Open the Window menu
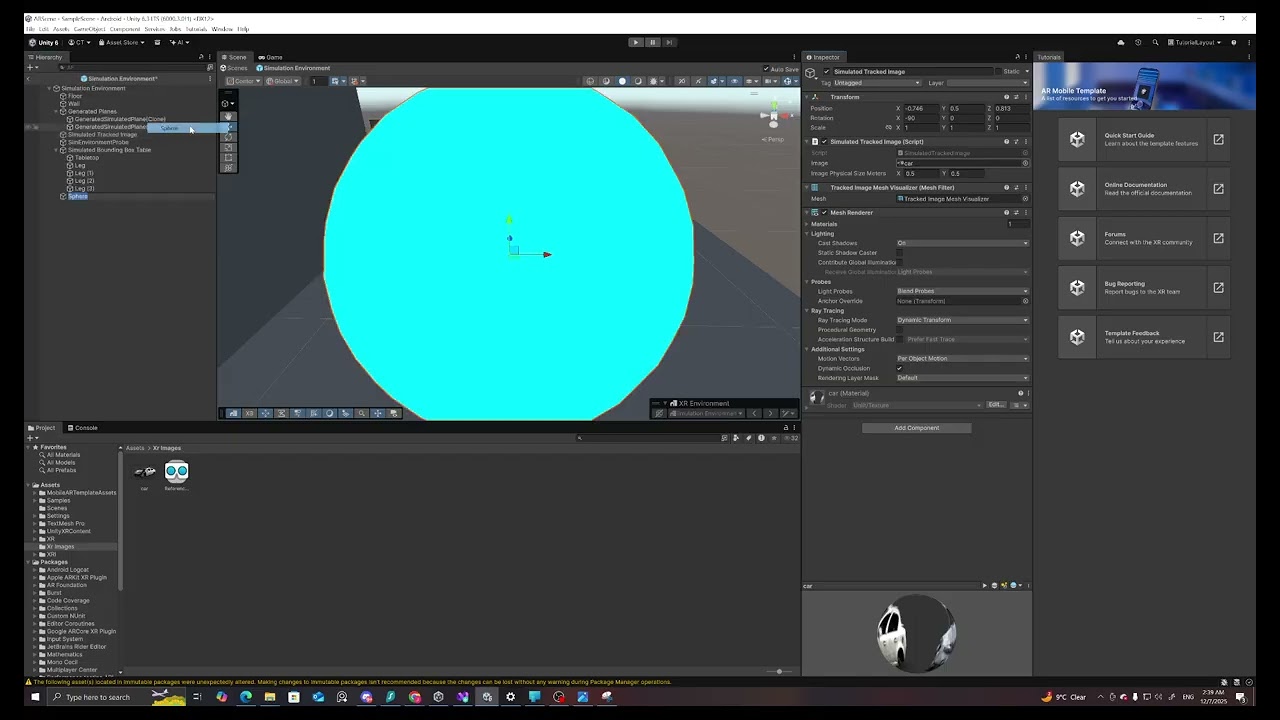This screenshot has height=720, width=1280. [x=222, y=29]
